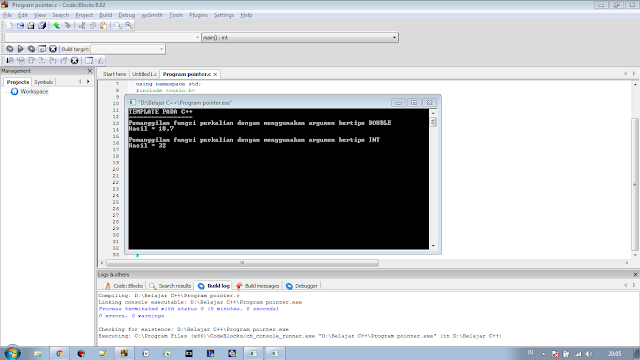Screen dimensions: 640x360
Task: Open the Windows Start button
Action: [x=12, y=353]
